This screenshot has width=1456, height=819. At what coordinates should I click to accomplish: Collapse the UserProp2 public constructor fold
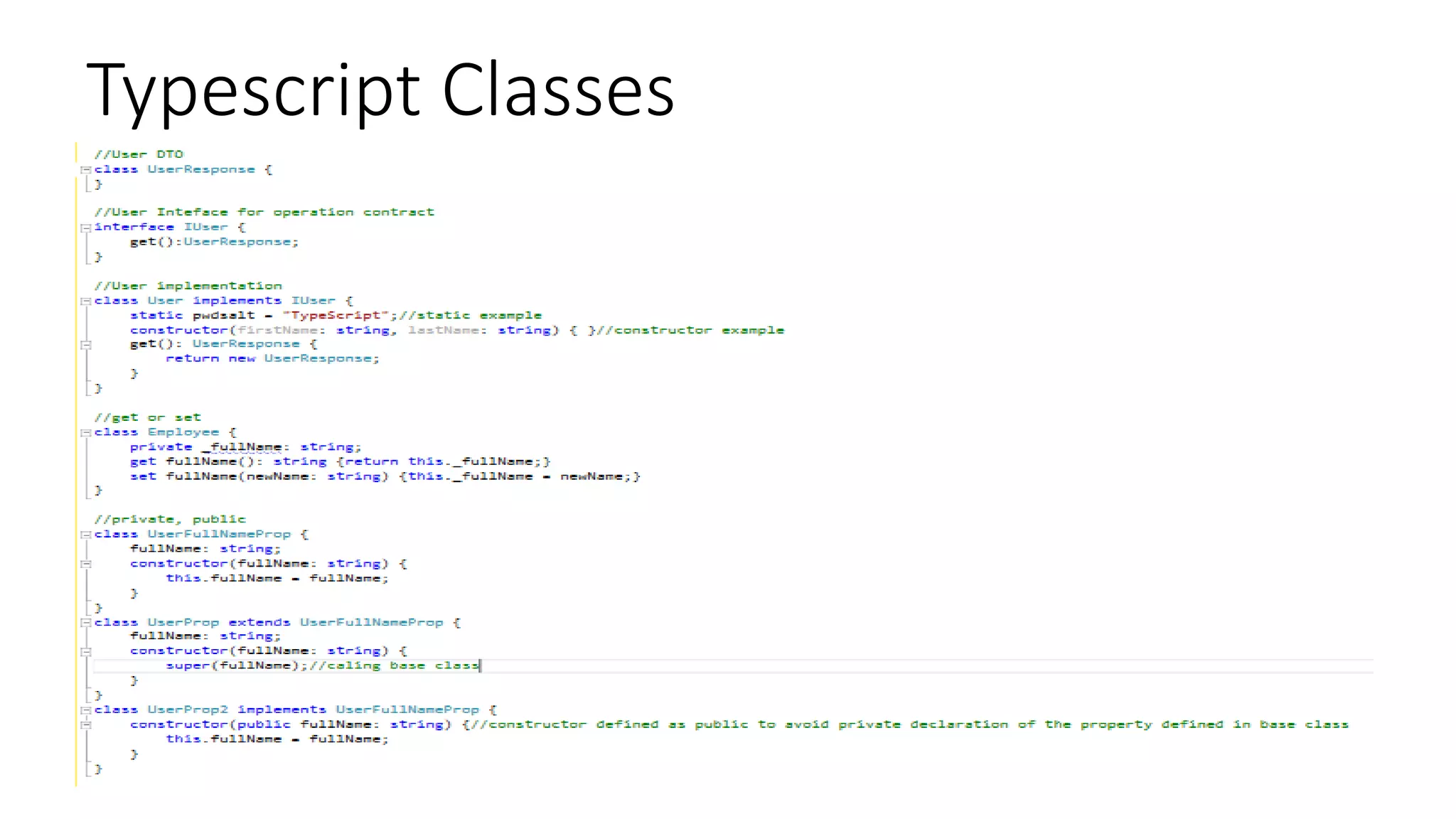85,725
